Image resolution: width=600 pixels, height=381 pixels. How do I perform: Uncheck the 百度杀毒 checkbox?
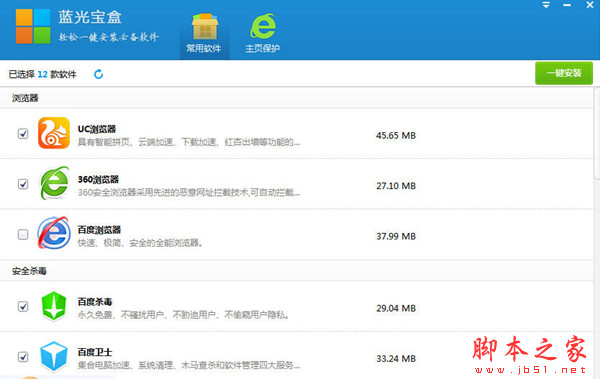point(23,306)
